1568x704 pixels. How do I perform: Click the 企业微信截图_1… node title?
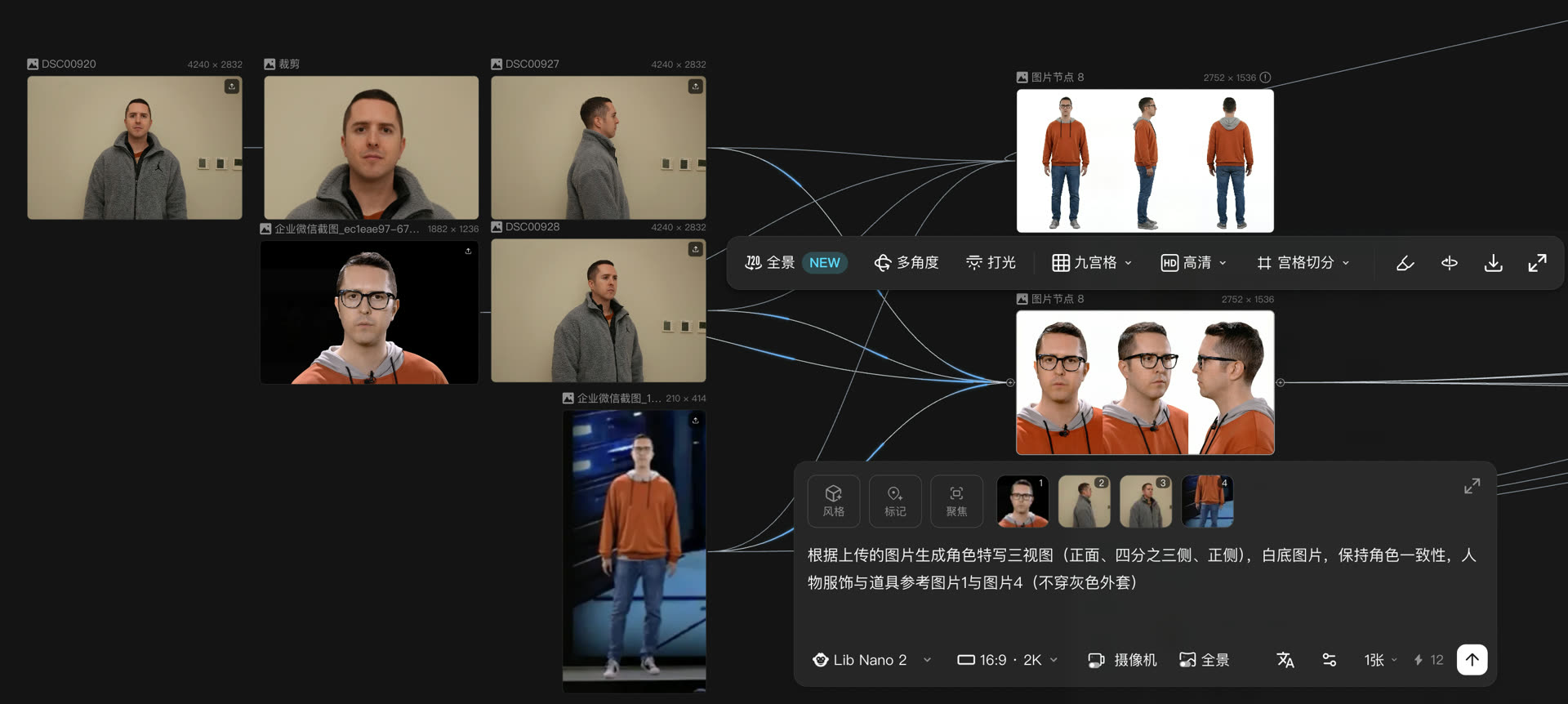[619, 399]
